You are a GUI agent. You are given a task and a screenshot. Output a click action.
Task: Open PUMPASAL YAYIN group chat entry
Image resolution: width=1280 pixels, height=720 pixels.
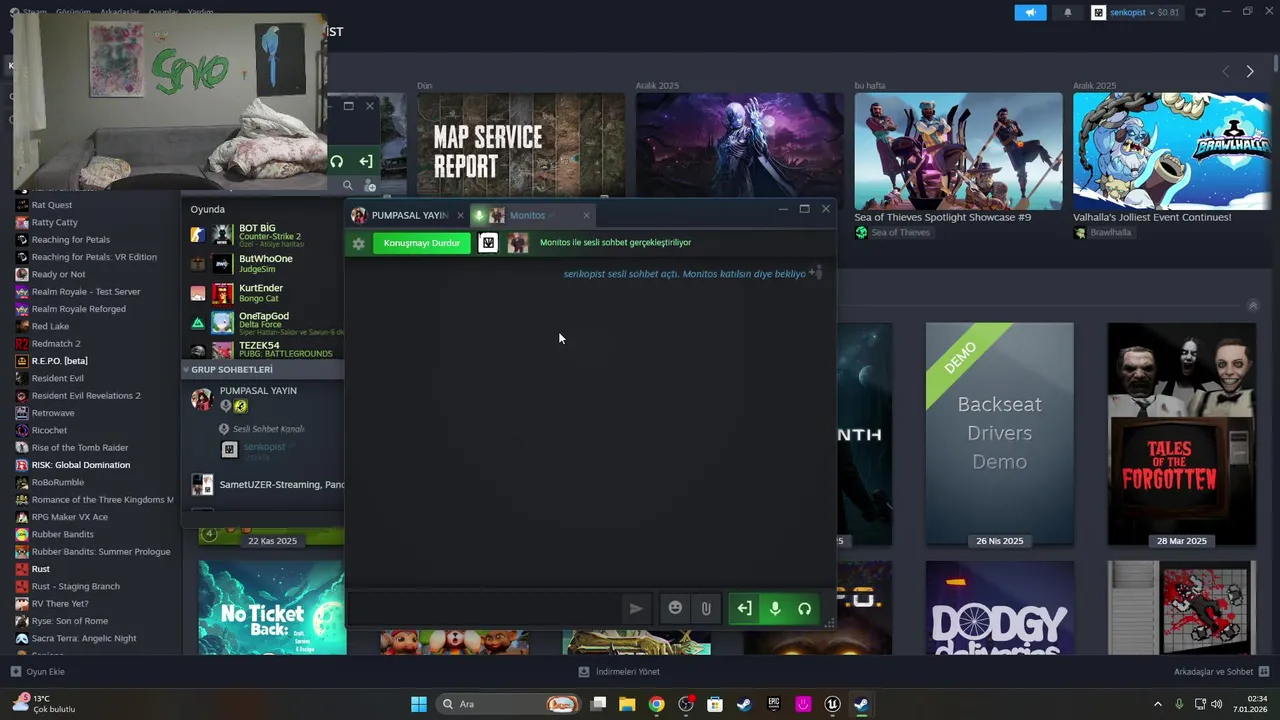click(258, 390)
